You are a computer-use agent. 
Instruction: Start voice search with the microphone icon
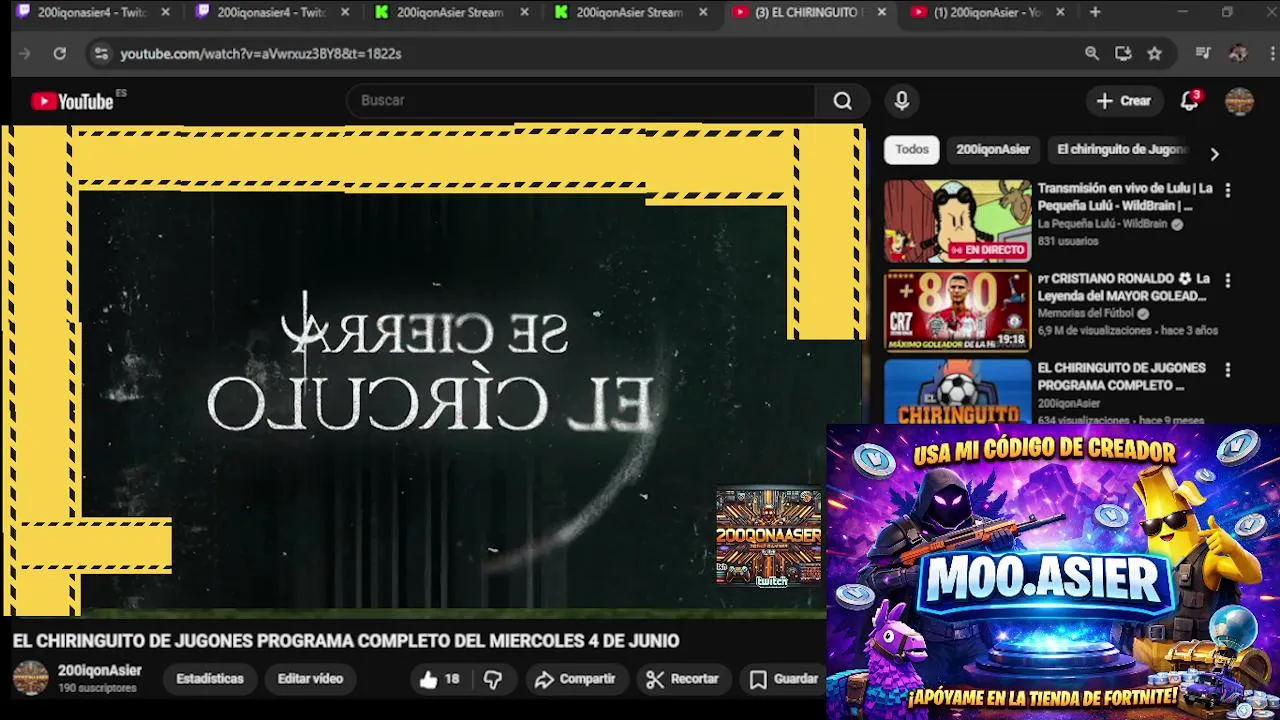[901, 101]
